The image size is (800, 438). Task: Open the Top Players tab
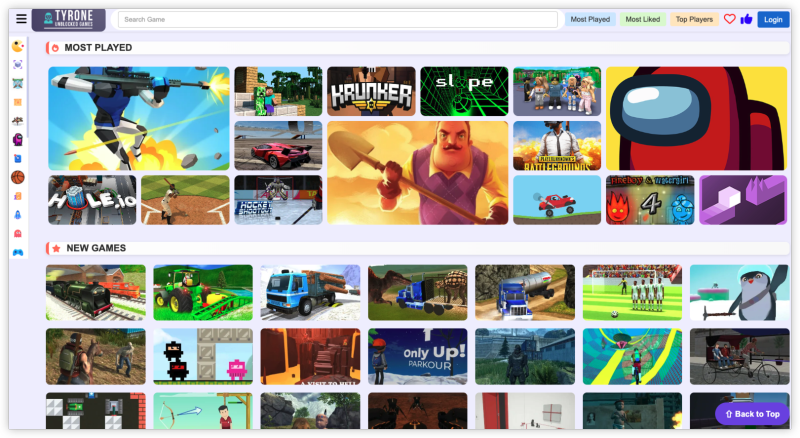click(x=694, y=19)
